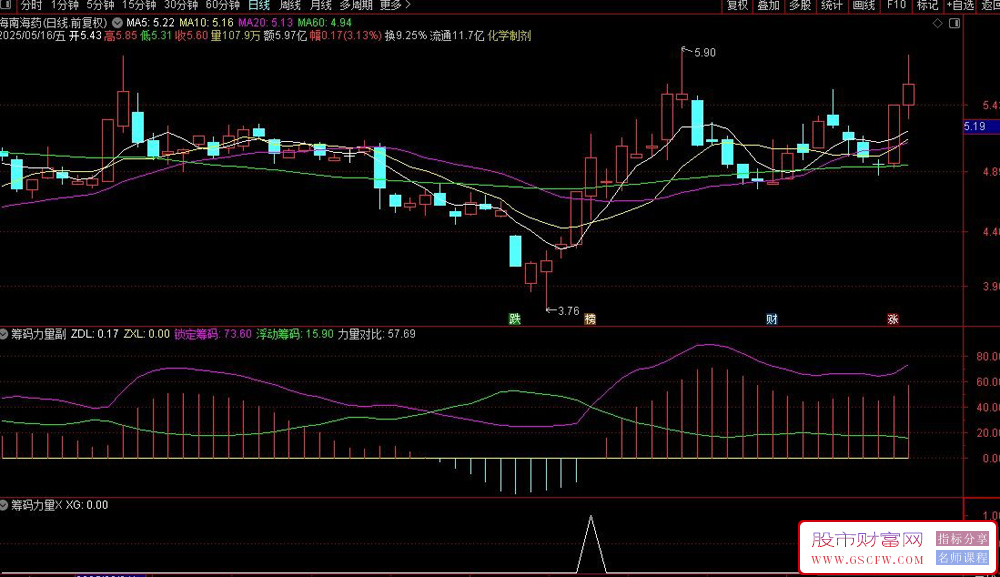The height and width of the screenshot is (577, 1000).
Task: Select the 5分钟 period tab
Action: [100, 5]
